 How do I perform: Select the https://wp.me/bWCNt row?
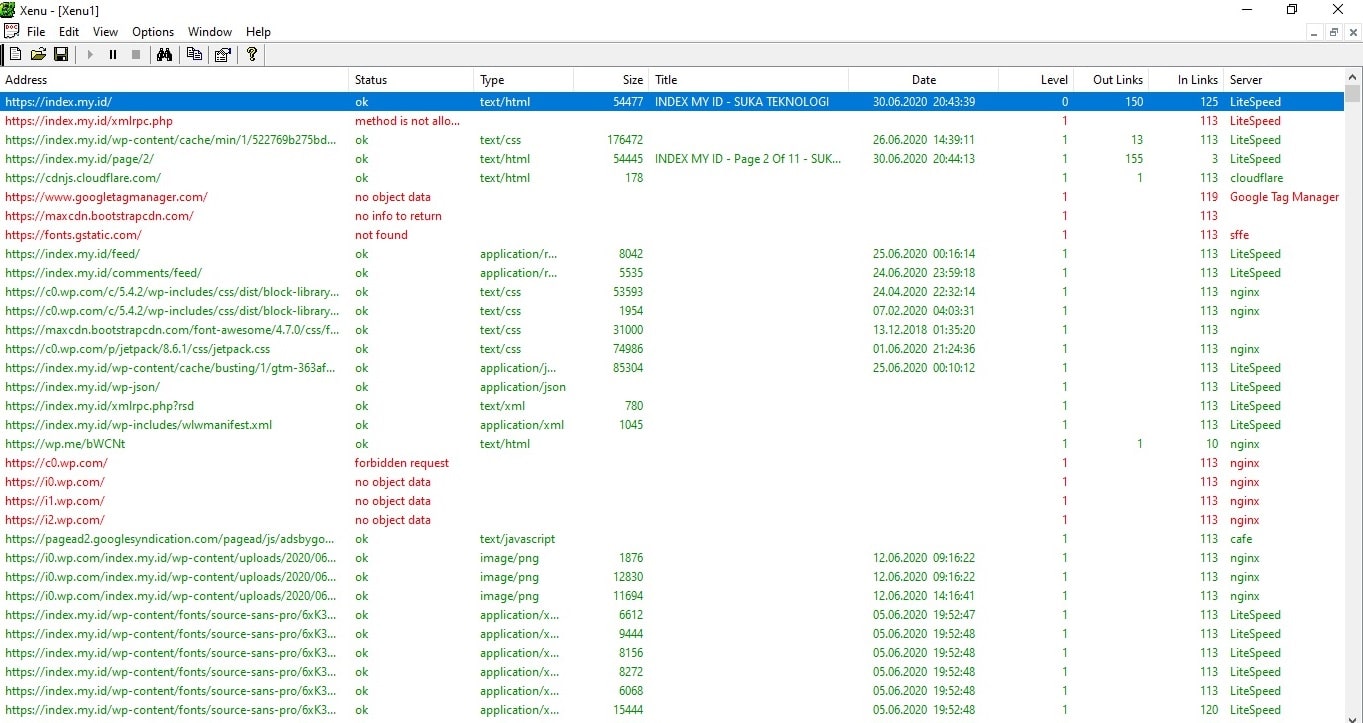672,443
